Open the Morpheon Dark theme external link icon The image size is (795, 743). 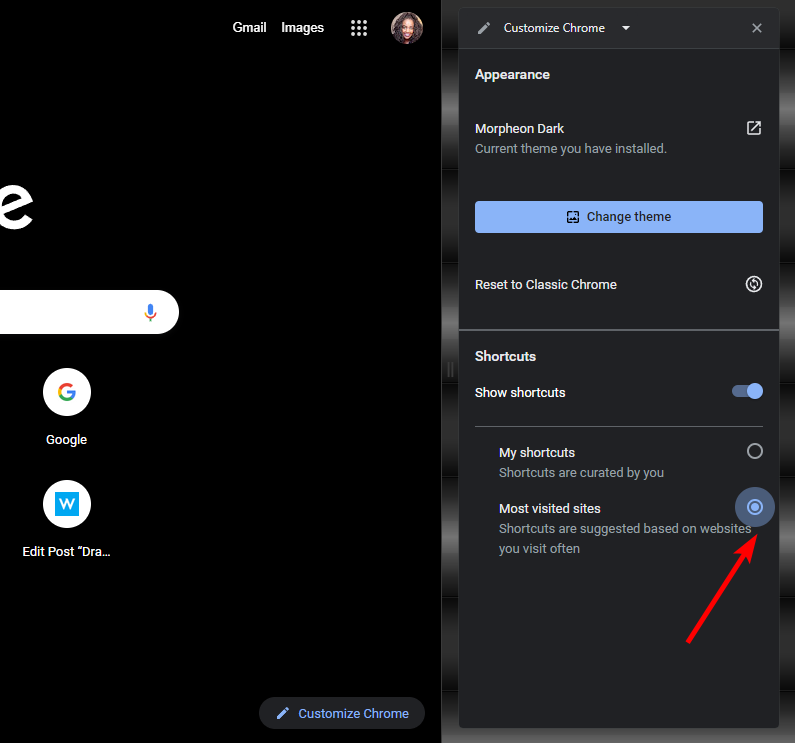point(753,128)
